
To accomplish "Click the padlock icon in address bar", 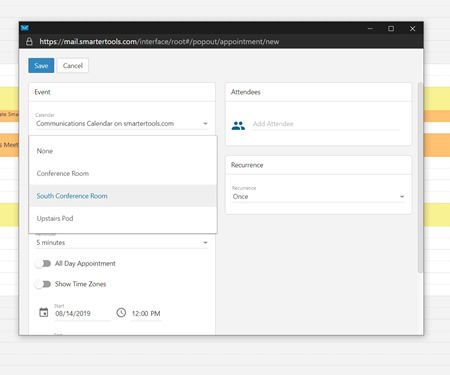I will pyautogui.click(x=29, y=42).
